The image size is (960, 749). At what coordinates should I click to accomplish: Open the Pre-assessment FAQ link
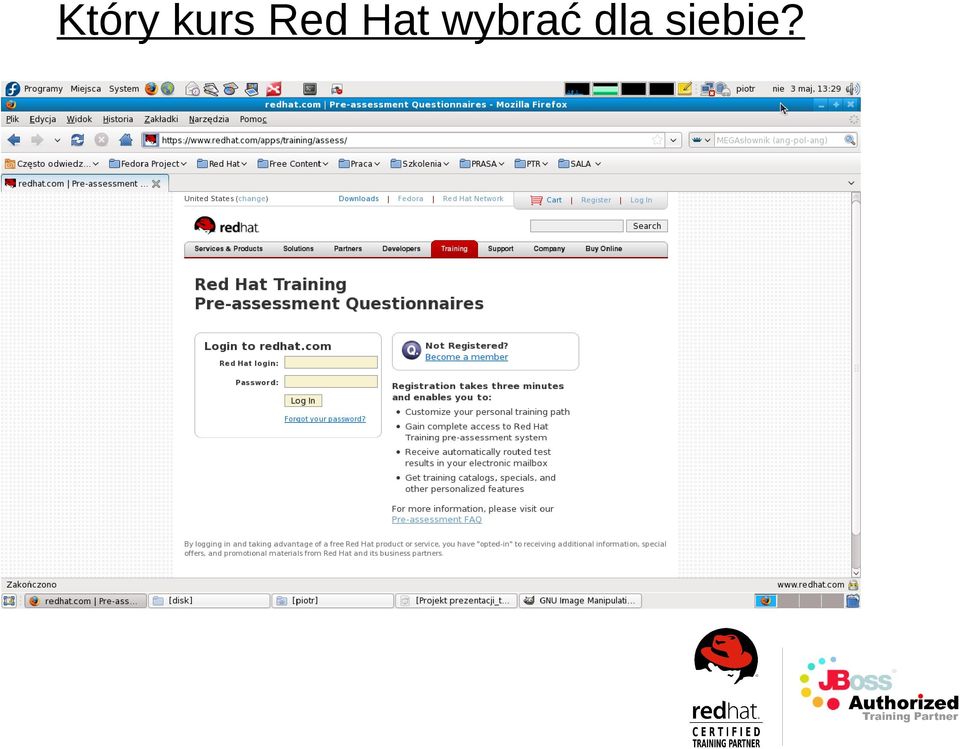(x=437, y=519)
